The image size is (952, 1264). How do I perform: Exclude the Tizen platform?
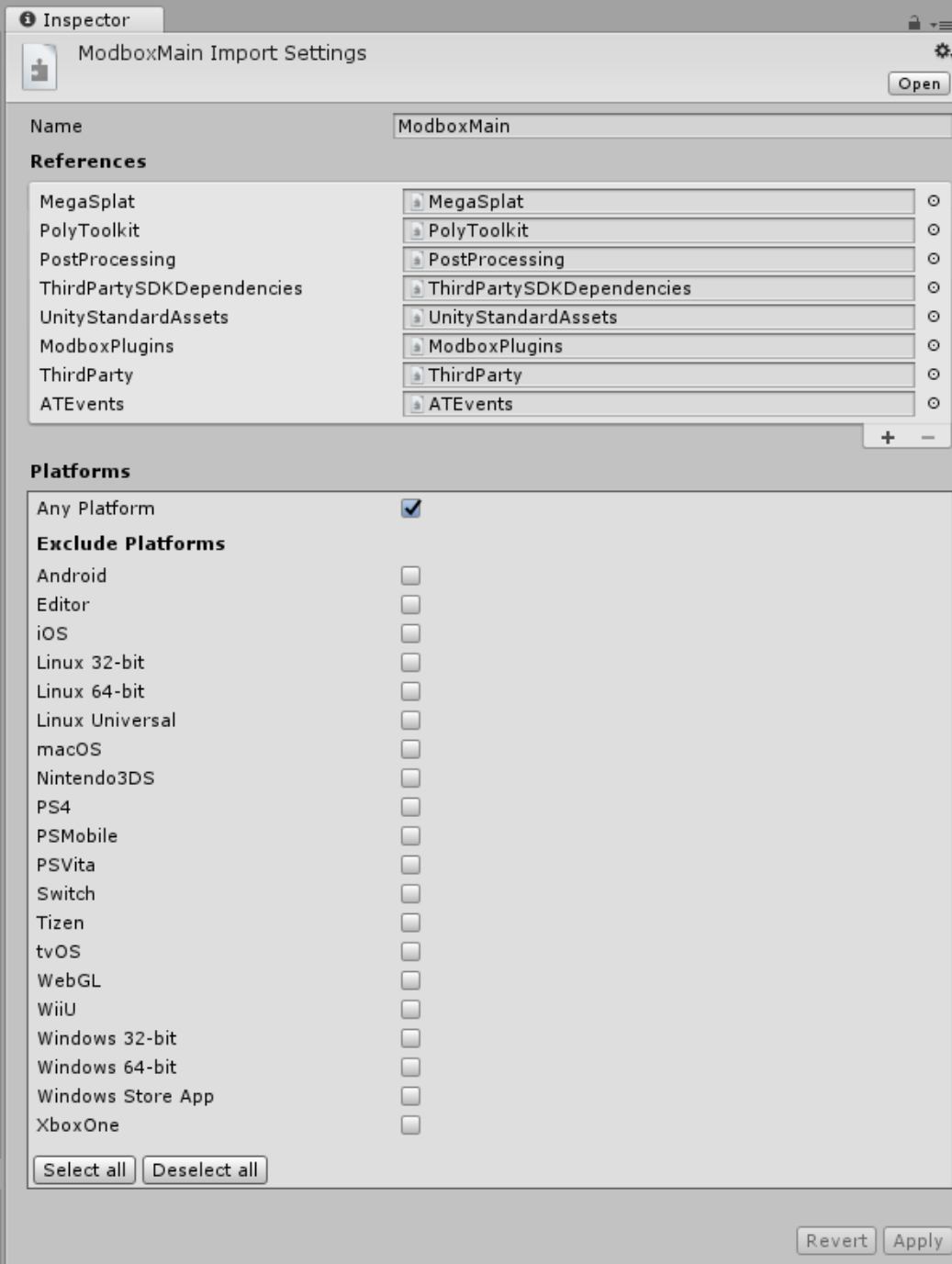coord(410,923)
